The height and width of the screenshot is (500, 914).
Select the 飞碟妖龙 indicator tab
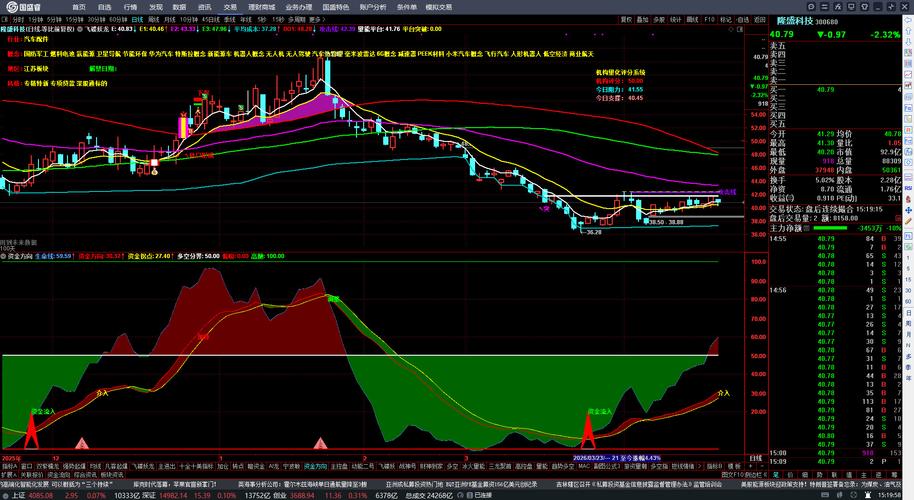coord(143,466)
